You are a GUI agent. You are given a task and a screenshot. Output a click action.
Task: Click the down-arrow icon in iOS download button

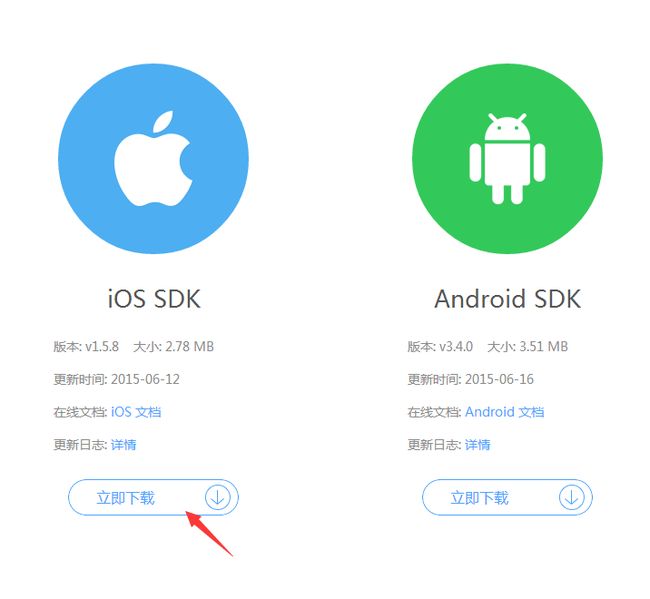[217, 497]
